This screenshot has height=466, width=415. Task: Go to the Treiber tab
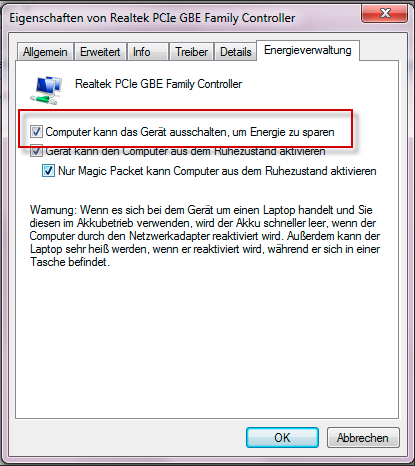(x=191, y=52)
